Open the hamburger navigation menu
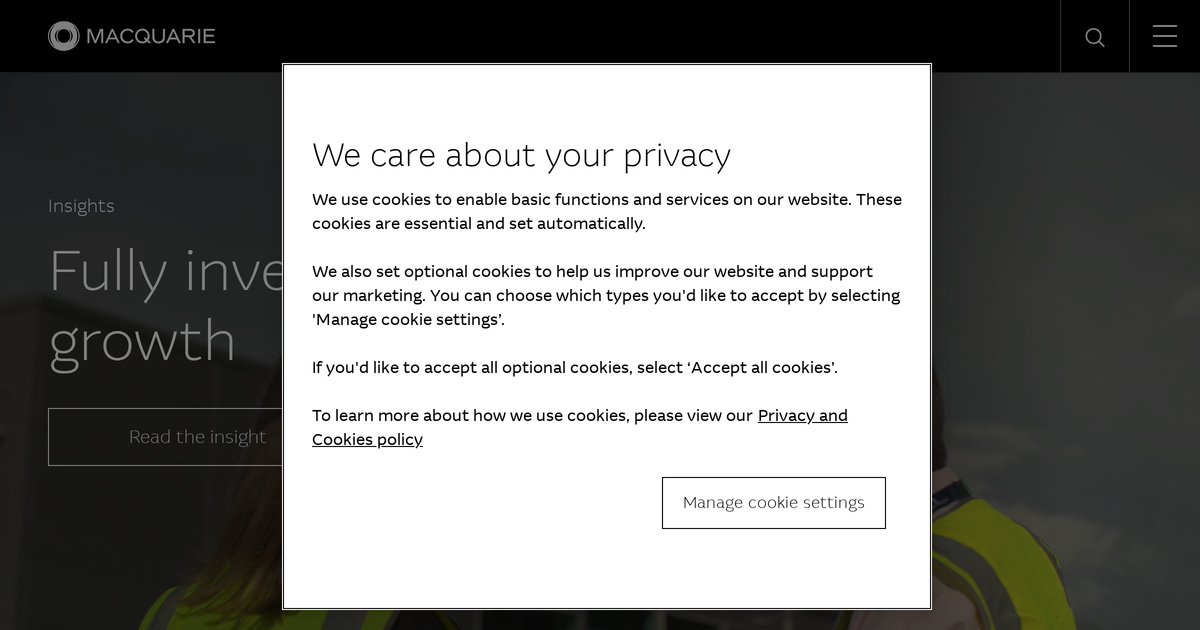The width and height of the screenshot is (1200, 630). 1164,37
